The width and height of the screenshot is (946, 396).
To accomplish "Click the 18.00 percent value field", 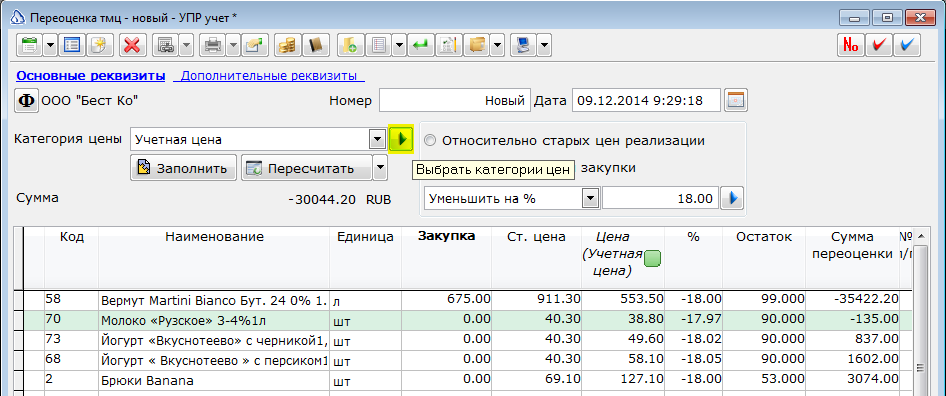I will [661, 198].
